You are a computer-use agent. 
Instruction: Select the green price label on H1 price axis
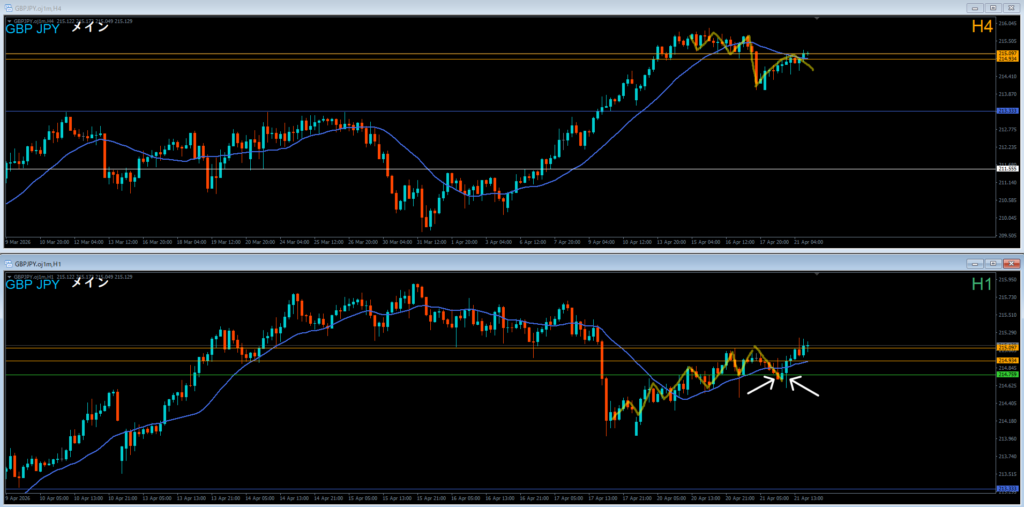click(1007, 375)
